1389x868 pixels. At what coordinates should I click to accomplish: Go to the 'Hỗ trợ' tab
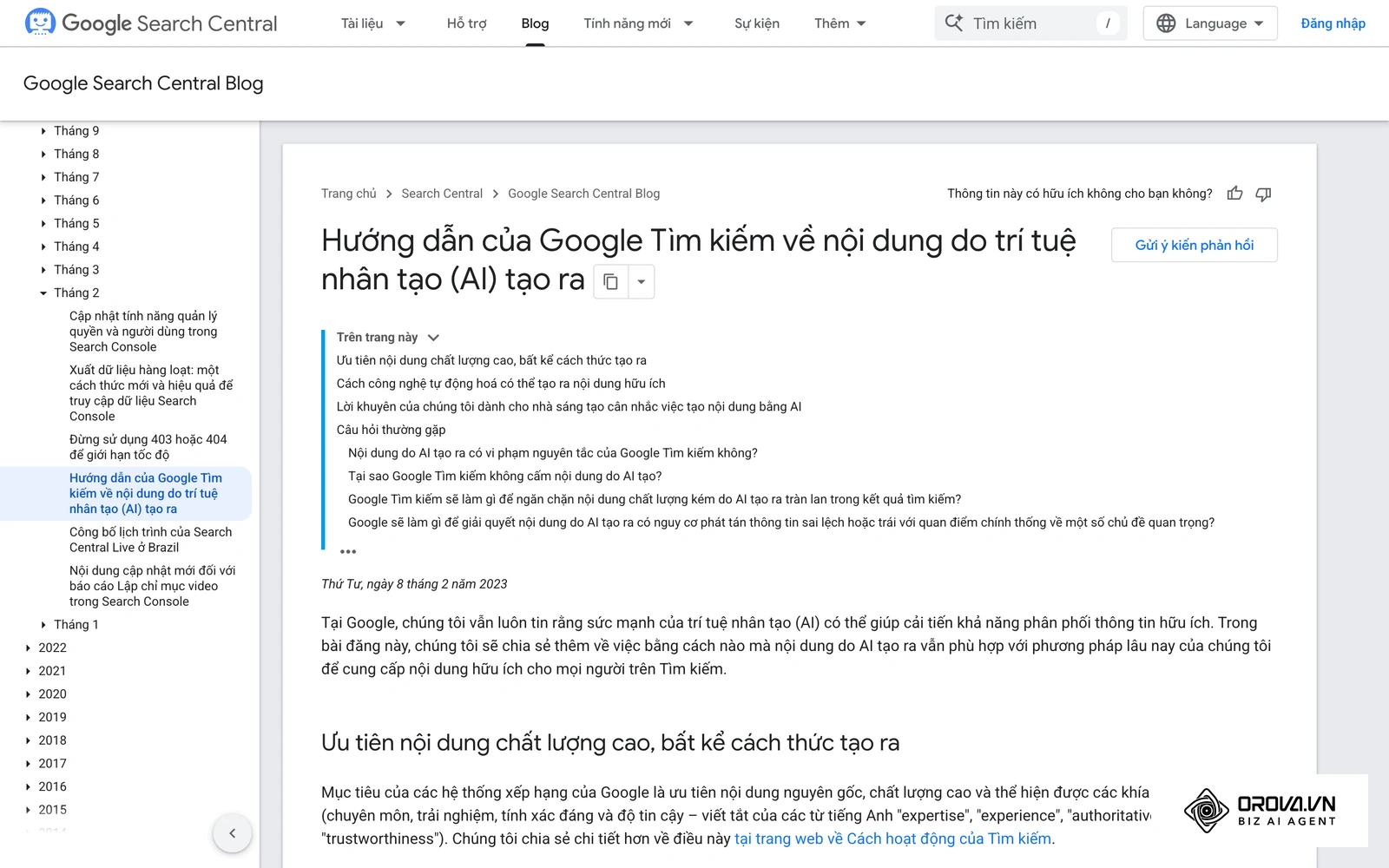(466, 23)
